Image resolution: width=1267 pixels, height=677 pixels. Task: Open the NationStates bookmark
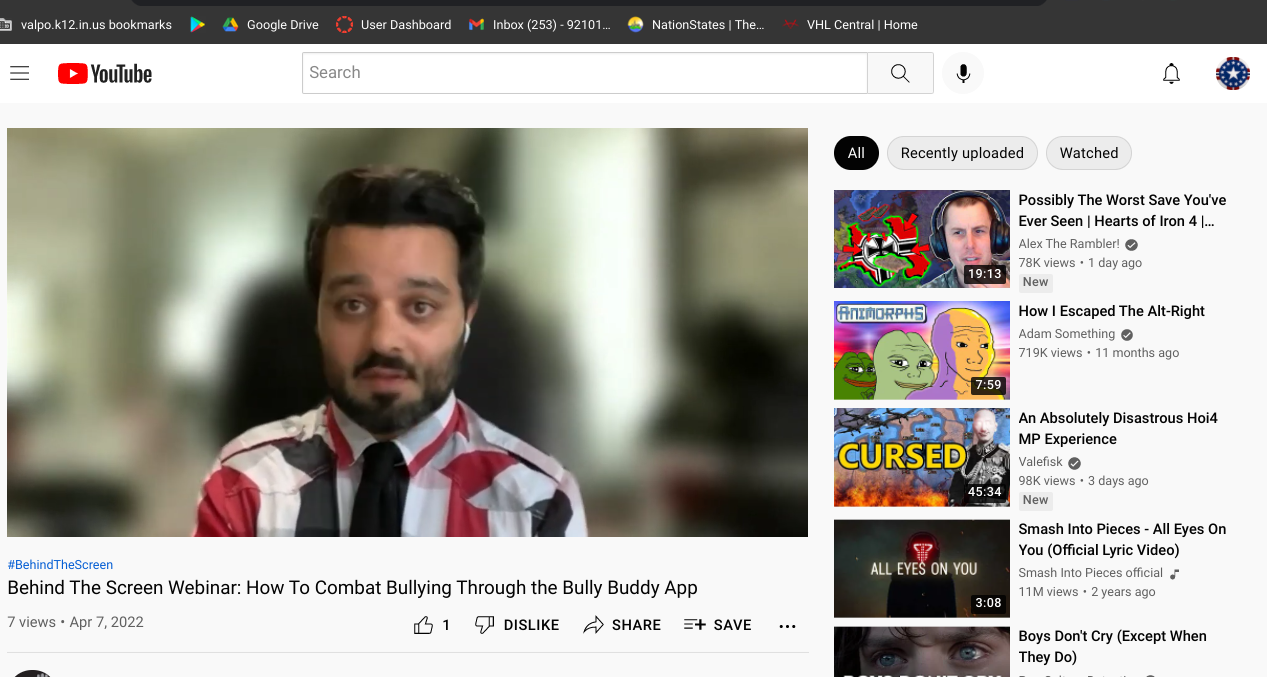(697, 24)
